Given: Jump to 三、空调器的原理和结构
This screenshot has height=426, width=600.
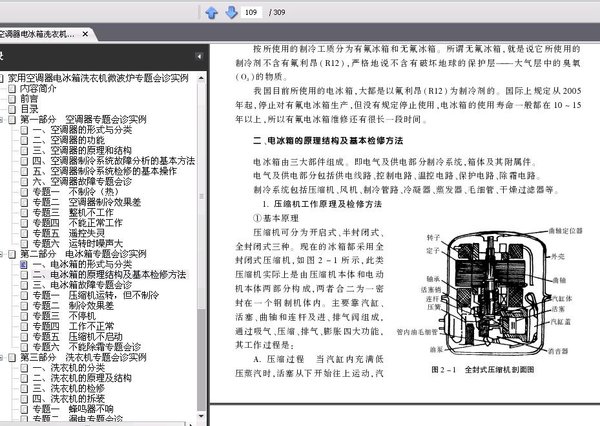Looking at the screenshot, I should [x=82, y=150].
